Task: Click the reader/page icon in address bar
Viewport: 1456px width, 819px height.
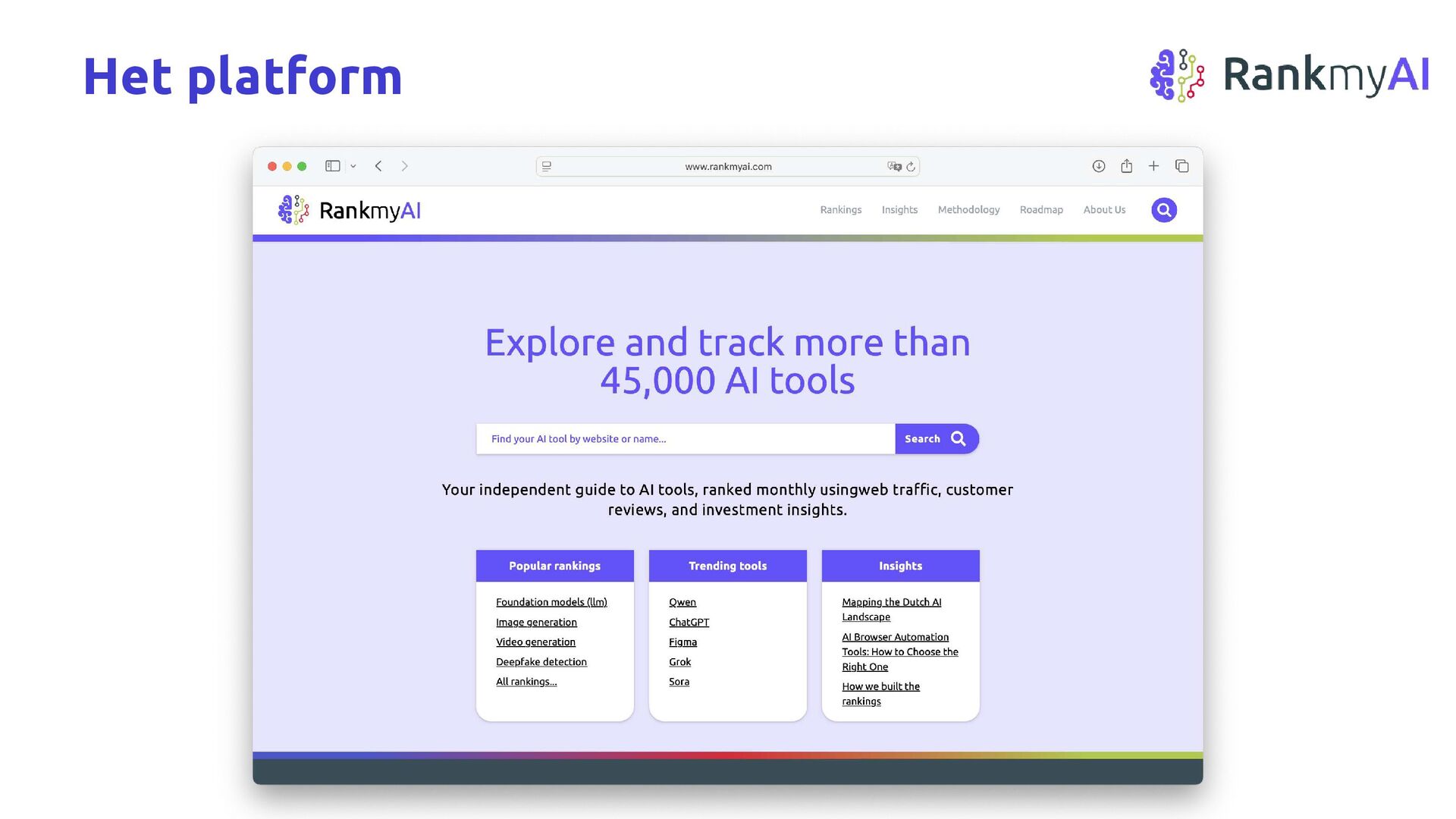Action: pos(547,166)
